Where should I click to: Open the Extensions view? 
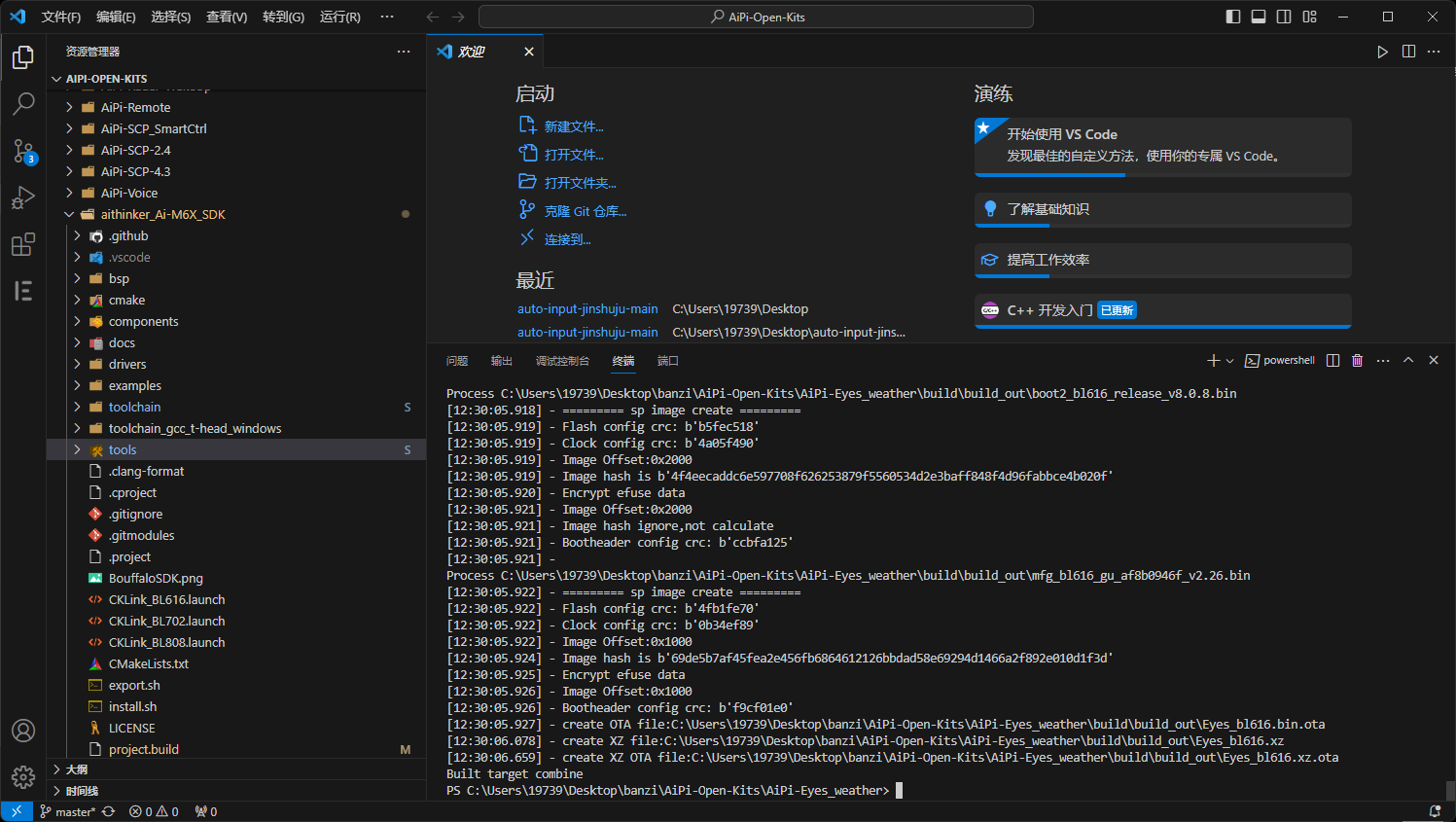[23, 244]
